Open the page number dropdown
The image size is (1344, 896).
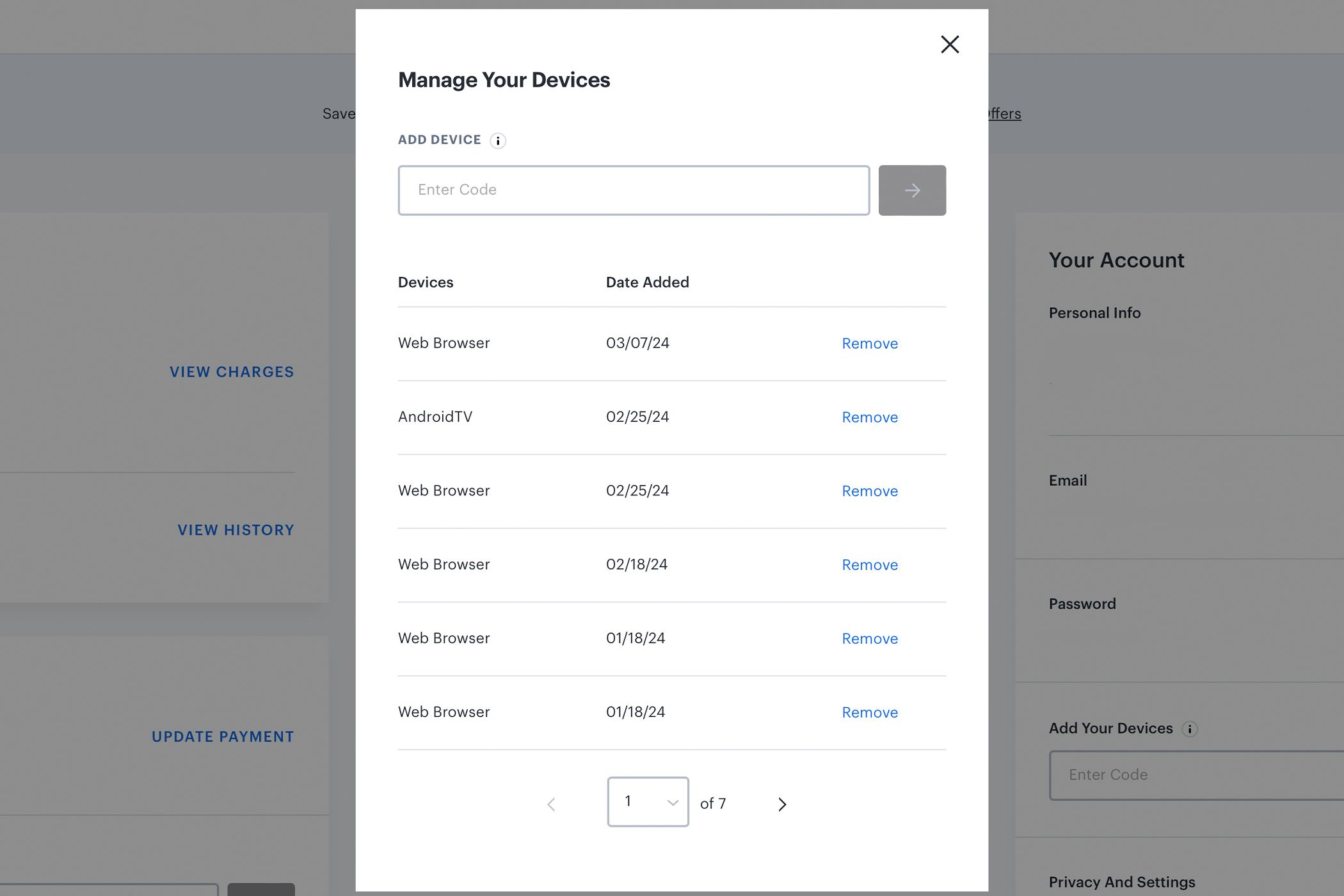point(648,802)
